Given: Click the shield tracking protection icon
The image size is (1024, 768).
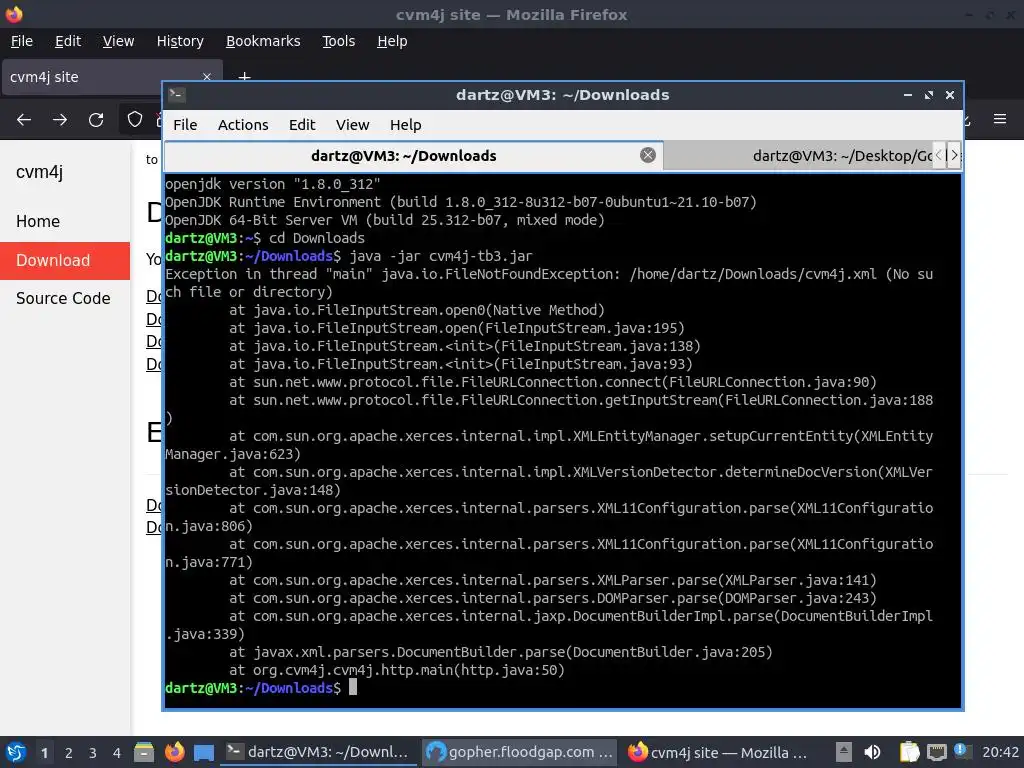Looking at the screenshot, I should 135,120.
